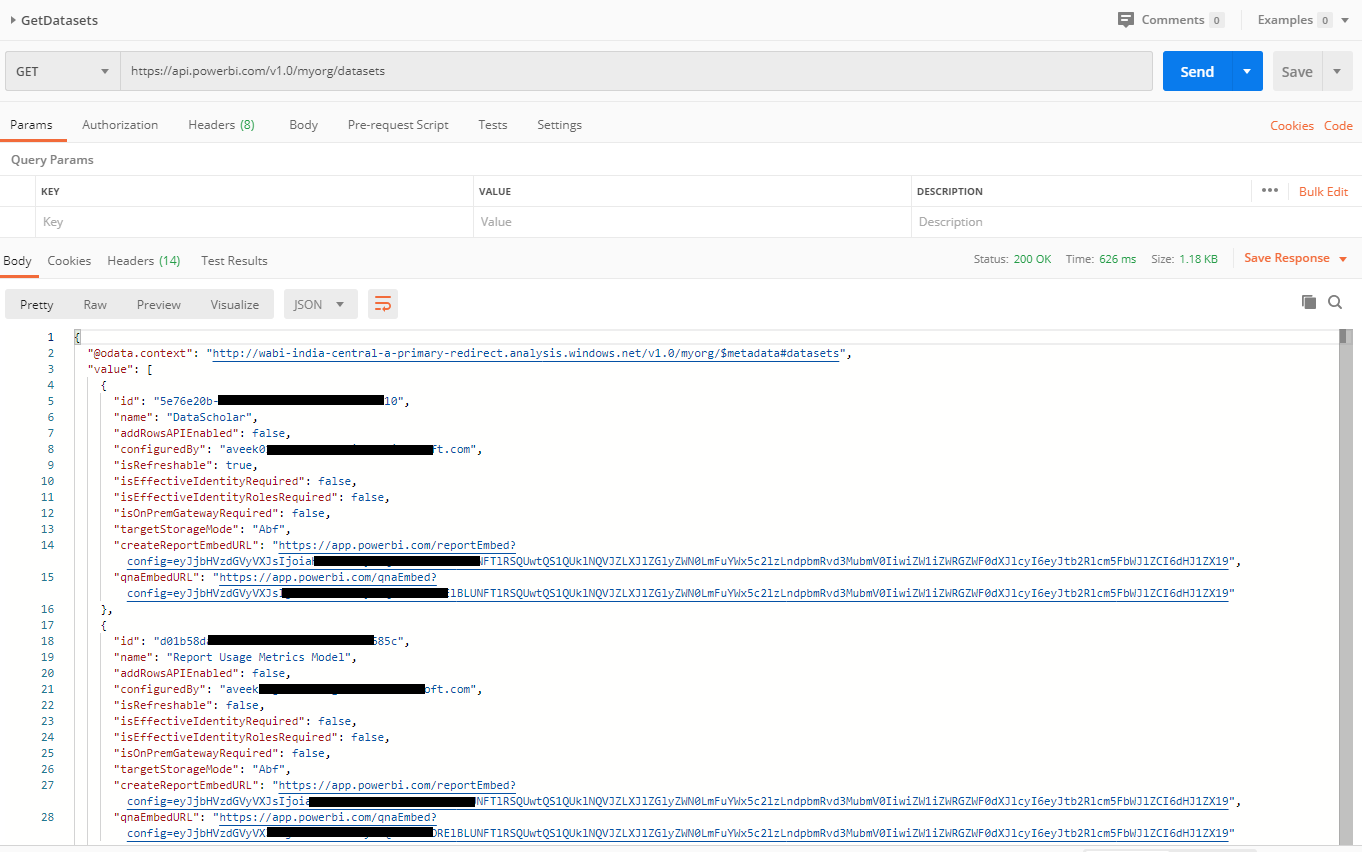Open the response Headers (14) tab
This screenshot has width=1362, height=852.
tap(144, 261)
